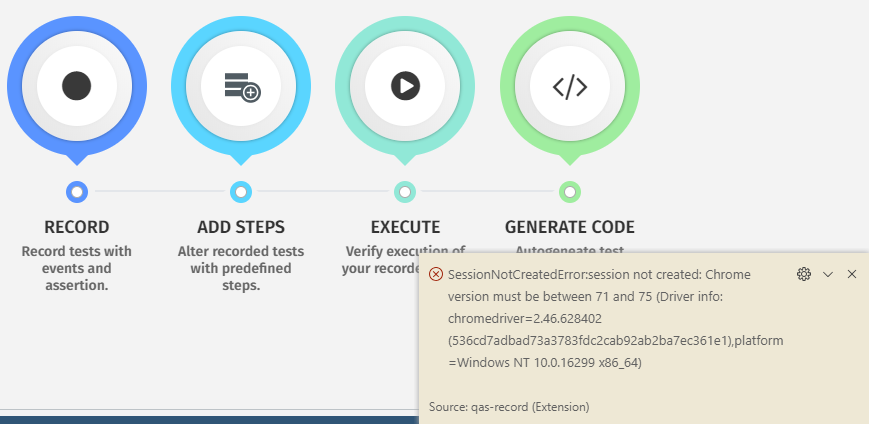The height and width of the screenshot is (424, 869).
Task: Click the RECORD heading
Action: [x=77, y=227]
